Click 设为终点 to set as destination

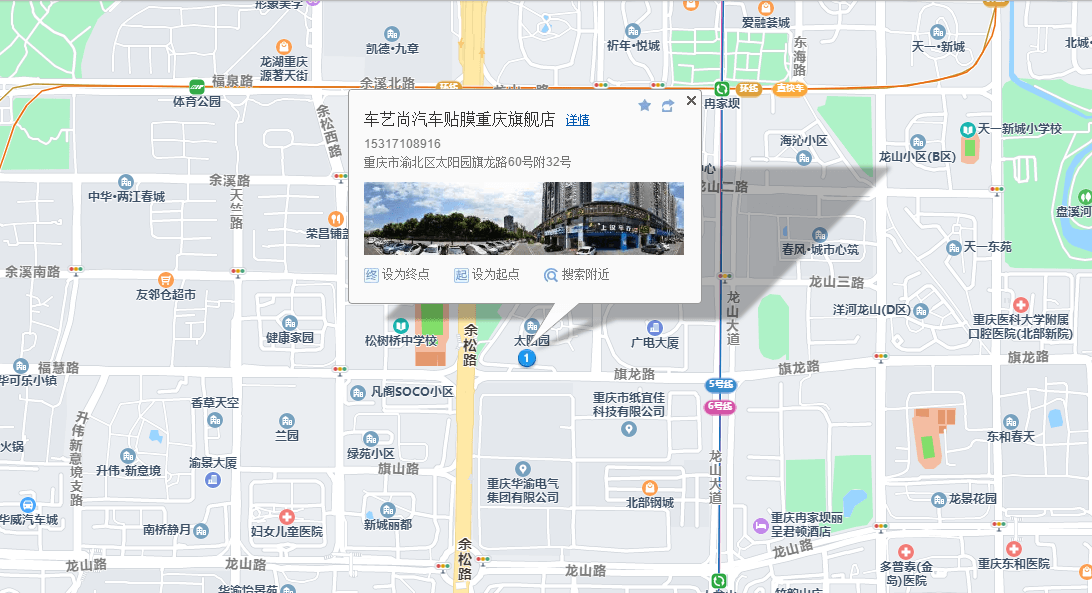click(397, 275)
